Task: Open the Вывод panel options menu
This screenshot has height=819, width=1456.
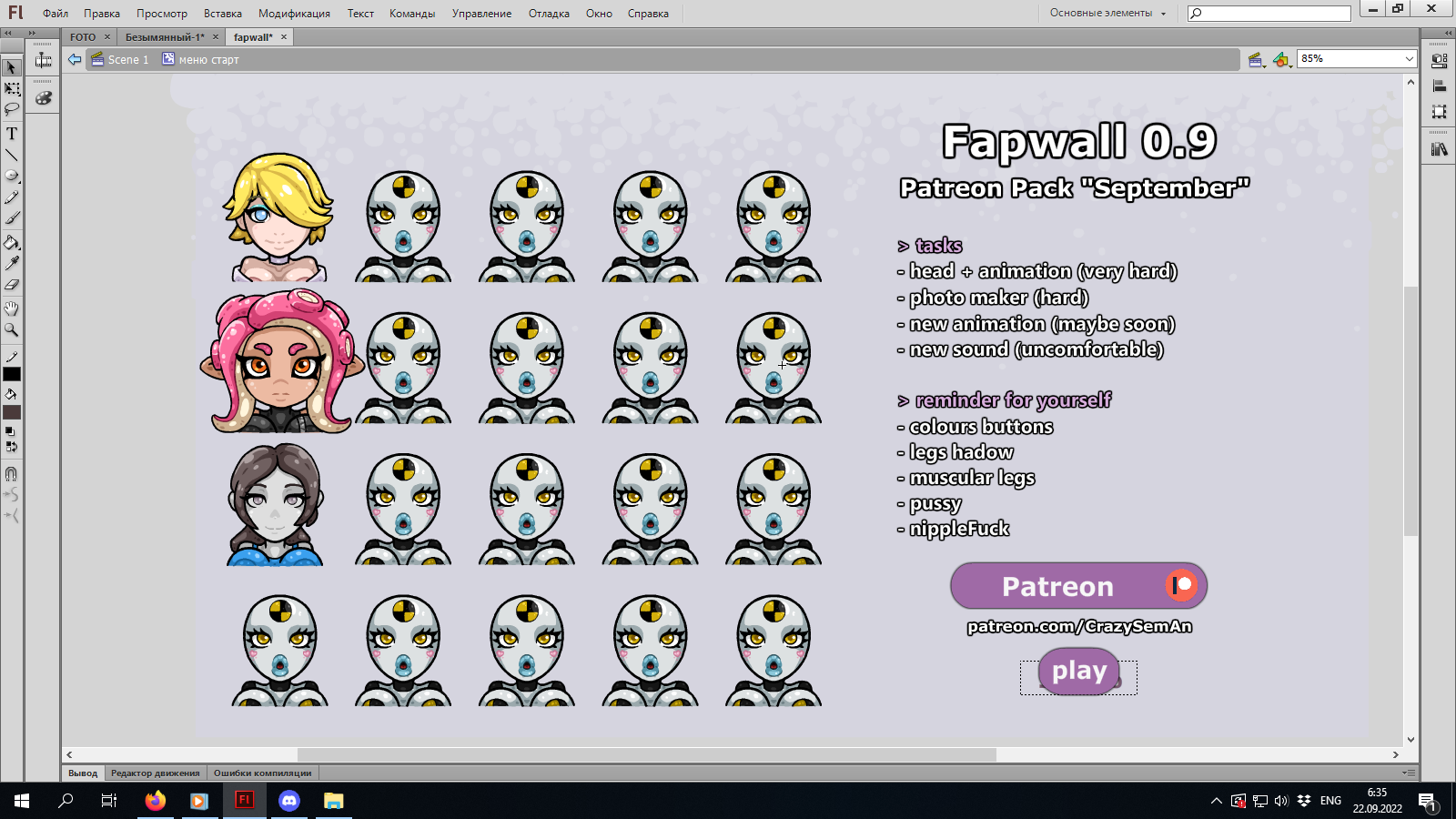Action: [1409, 773]
